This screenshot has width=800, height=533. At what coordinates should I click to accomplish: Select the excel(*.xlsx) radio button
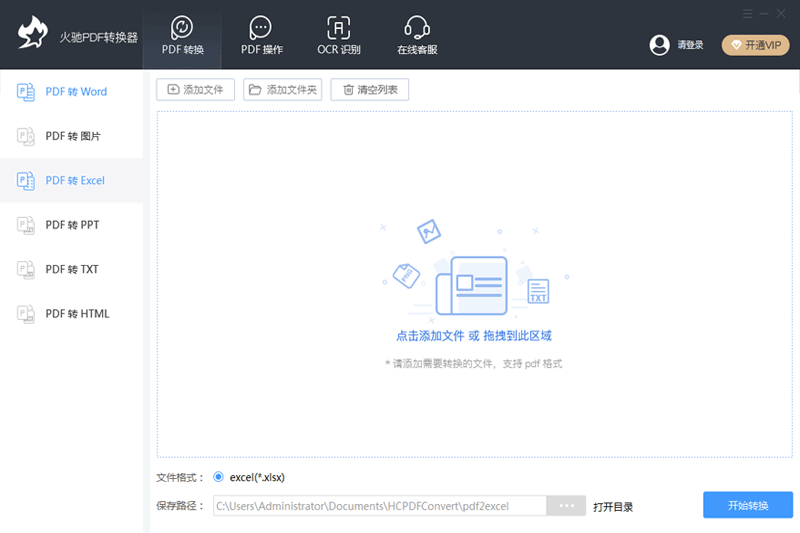tap(218, 477)
